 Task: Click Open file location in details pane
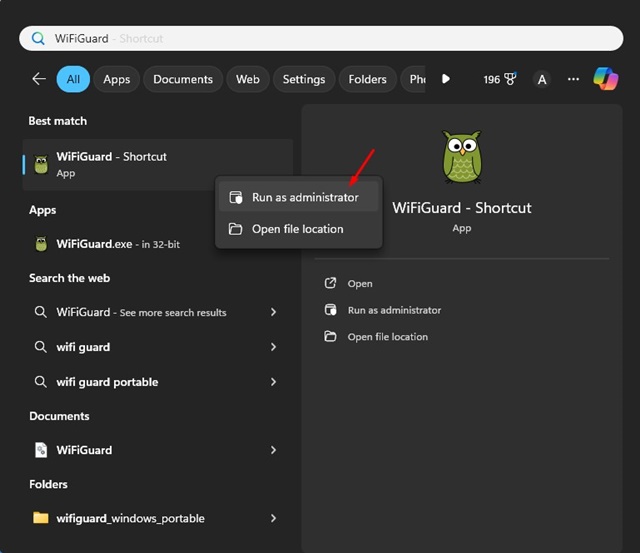(387, 337)
